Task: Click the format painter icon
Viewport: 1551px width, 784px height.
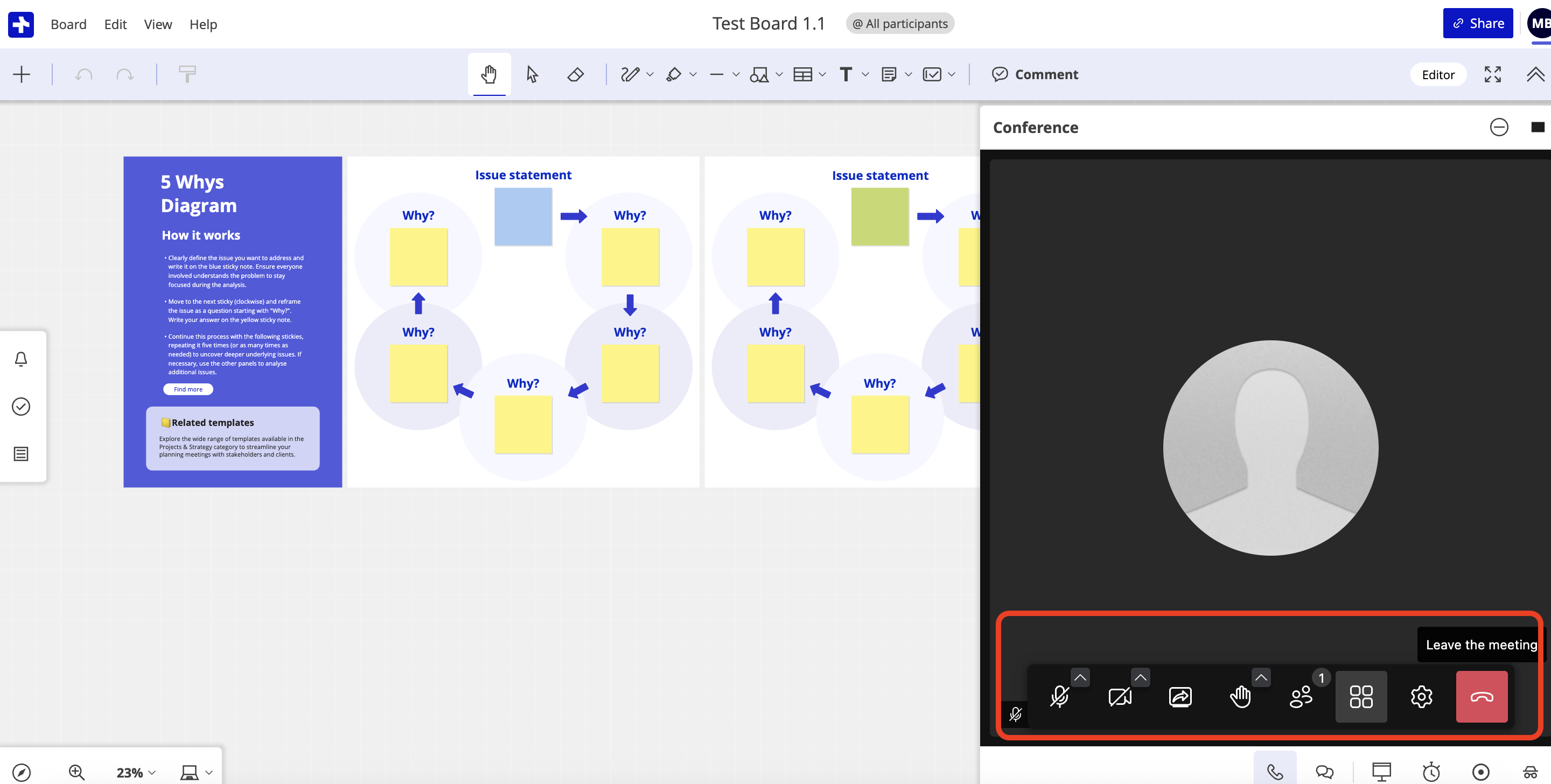Action: tap(187, 74)
